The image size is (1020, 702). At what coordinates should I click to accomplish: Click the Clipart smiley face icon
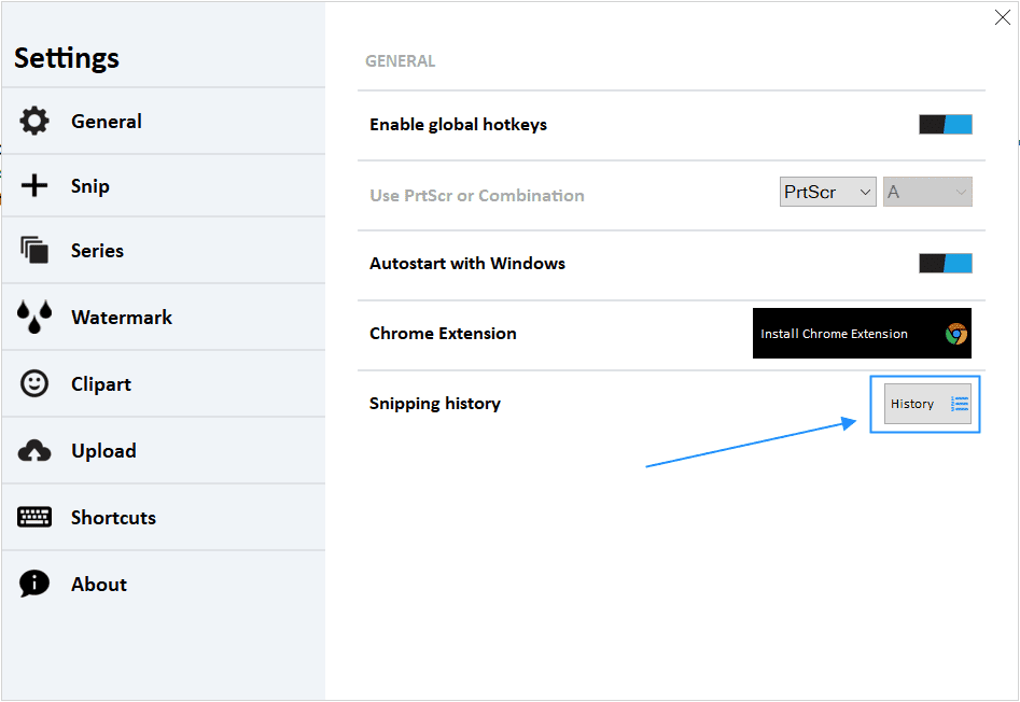[x=34, y=384]
